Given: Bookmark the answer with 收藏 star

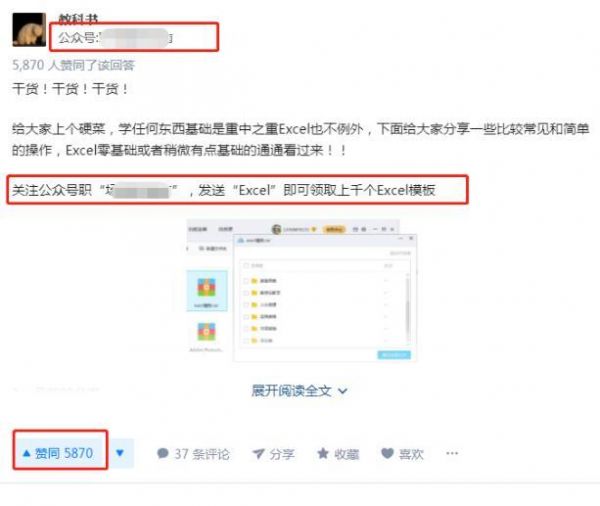Looking at the screenshot, I should pos(338,454).
